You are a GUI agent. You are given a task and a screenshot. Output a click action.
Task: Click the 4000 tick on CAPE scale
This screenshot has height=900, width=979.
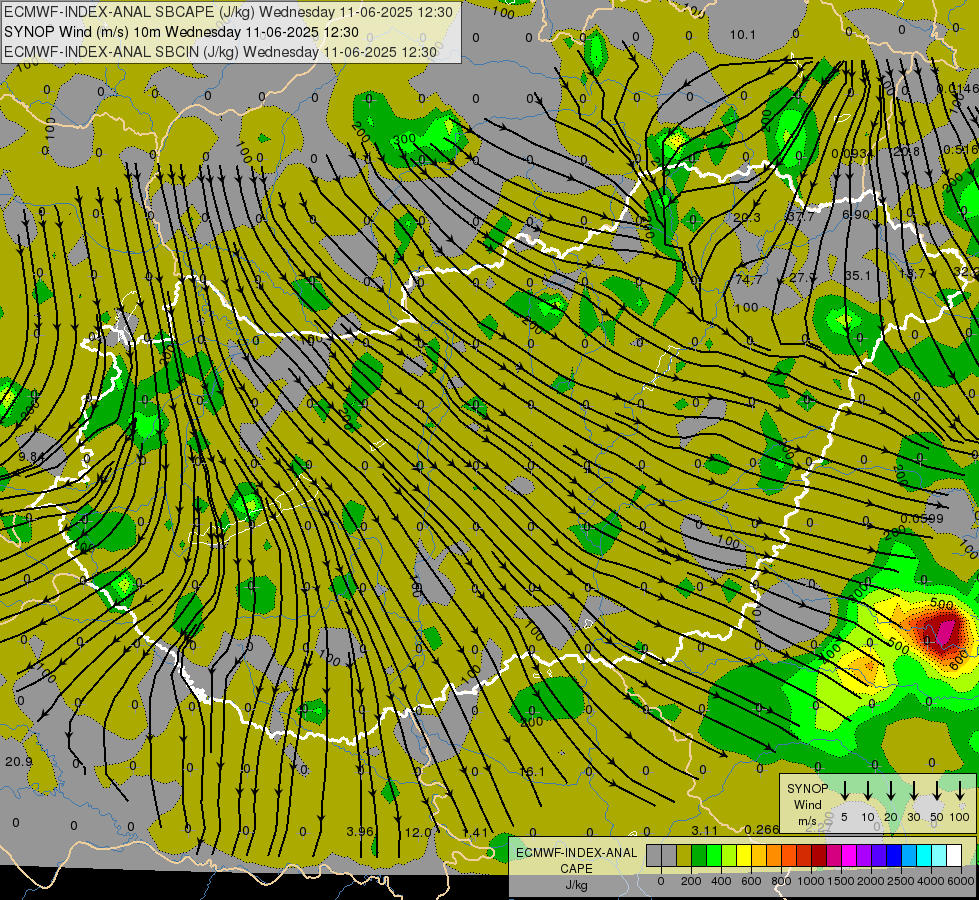coord(932,881)
